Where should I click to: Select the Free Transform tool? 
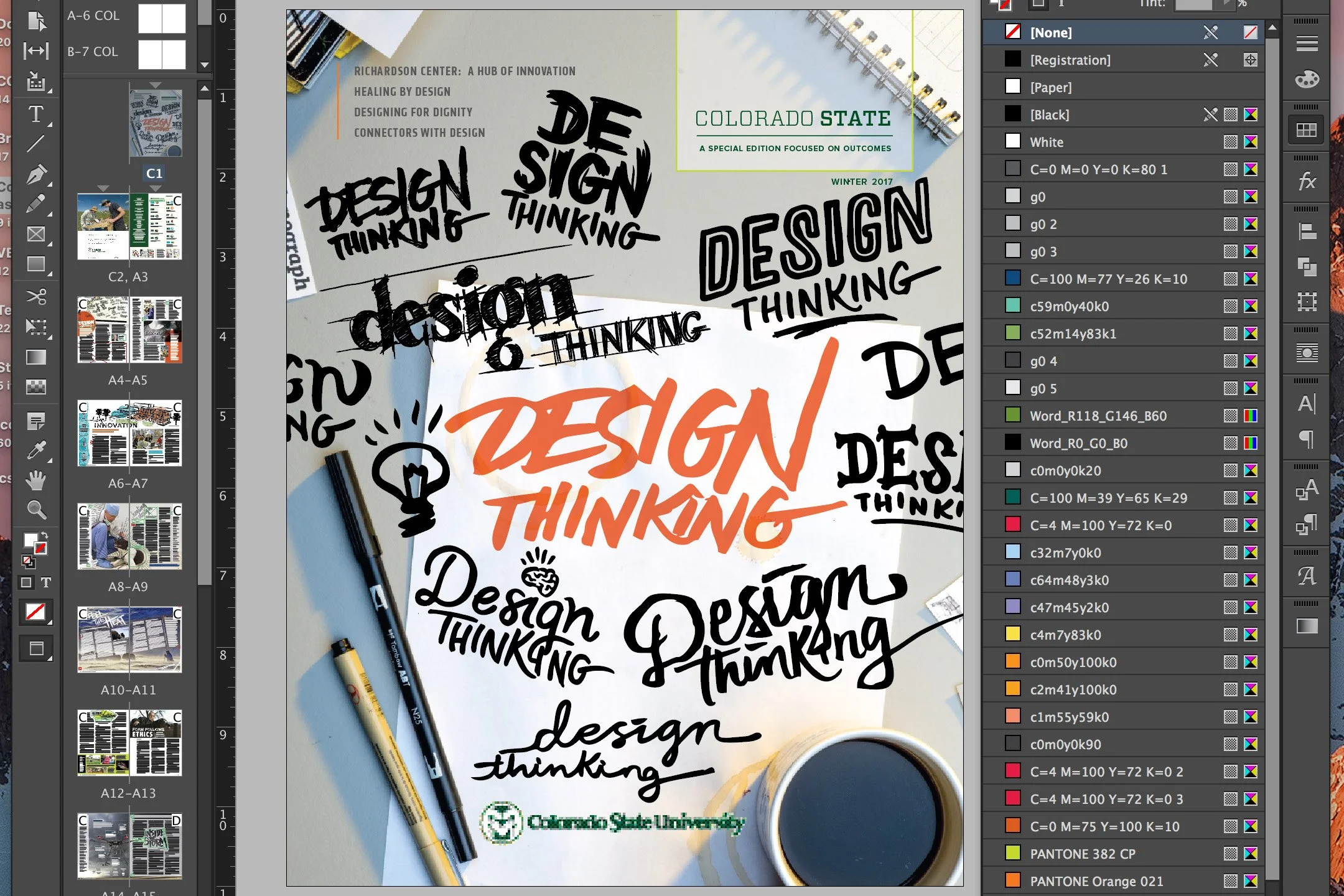36,327
